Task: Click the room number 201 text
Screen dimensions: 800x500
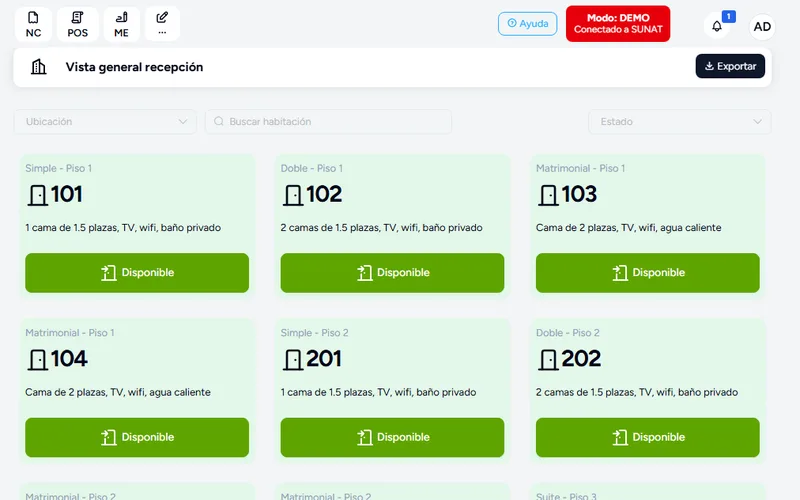Action: (323, 359)
